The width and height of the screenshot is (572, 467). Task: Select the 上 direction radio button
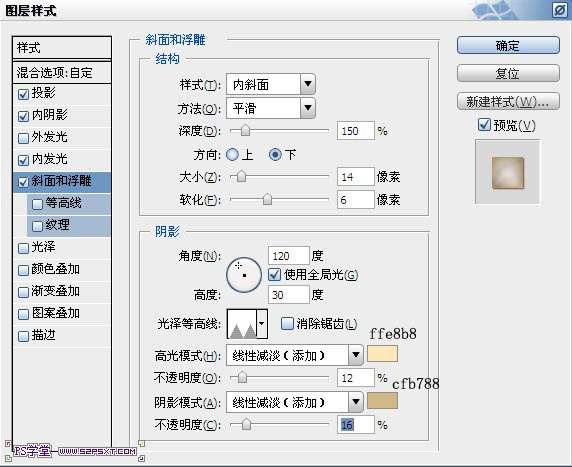(232, 155)
